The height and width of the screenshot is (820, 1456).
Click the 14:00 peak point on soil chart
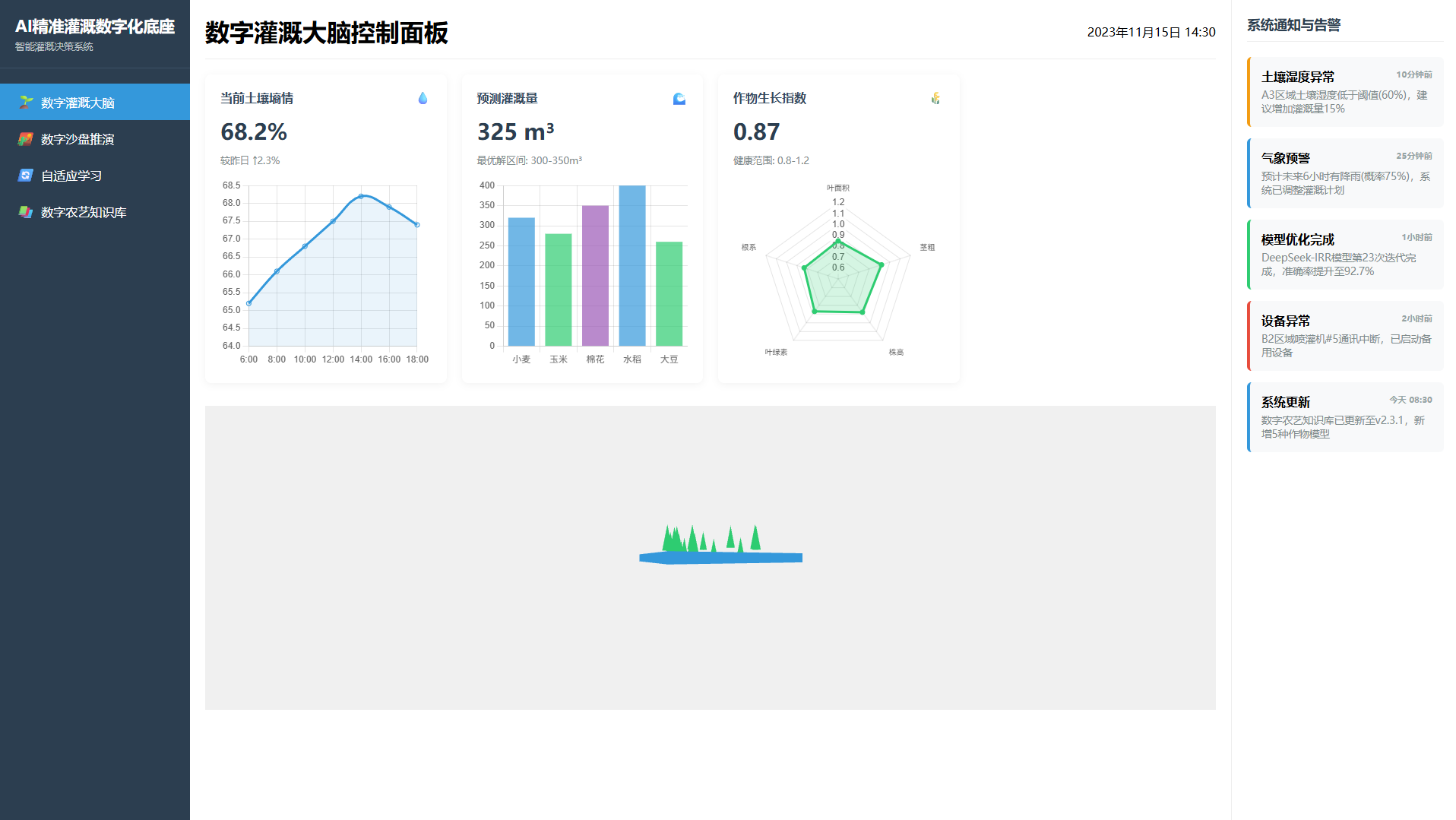[x=361, y=196]
